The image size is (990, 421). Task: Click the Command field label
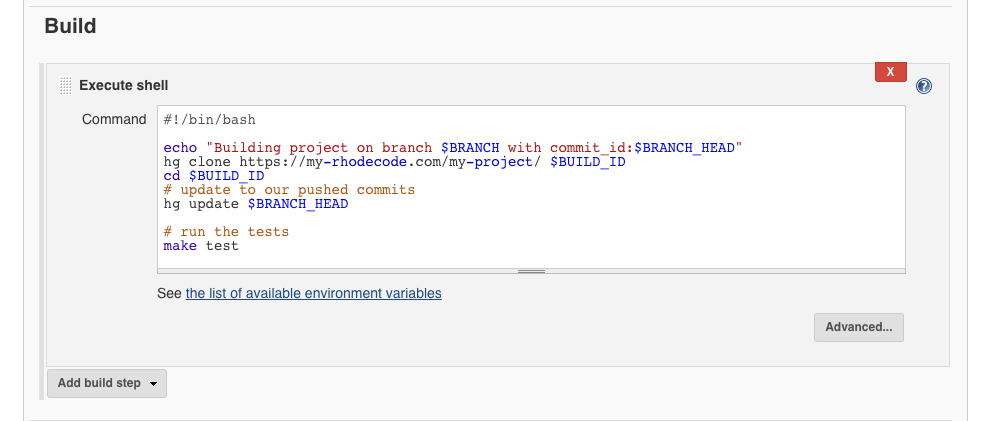pyautogui.click(x=114, y=120)
